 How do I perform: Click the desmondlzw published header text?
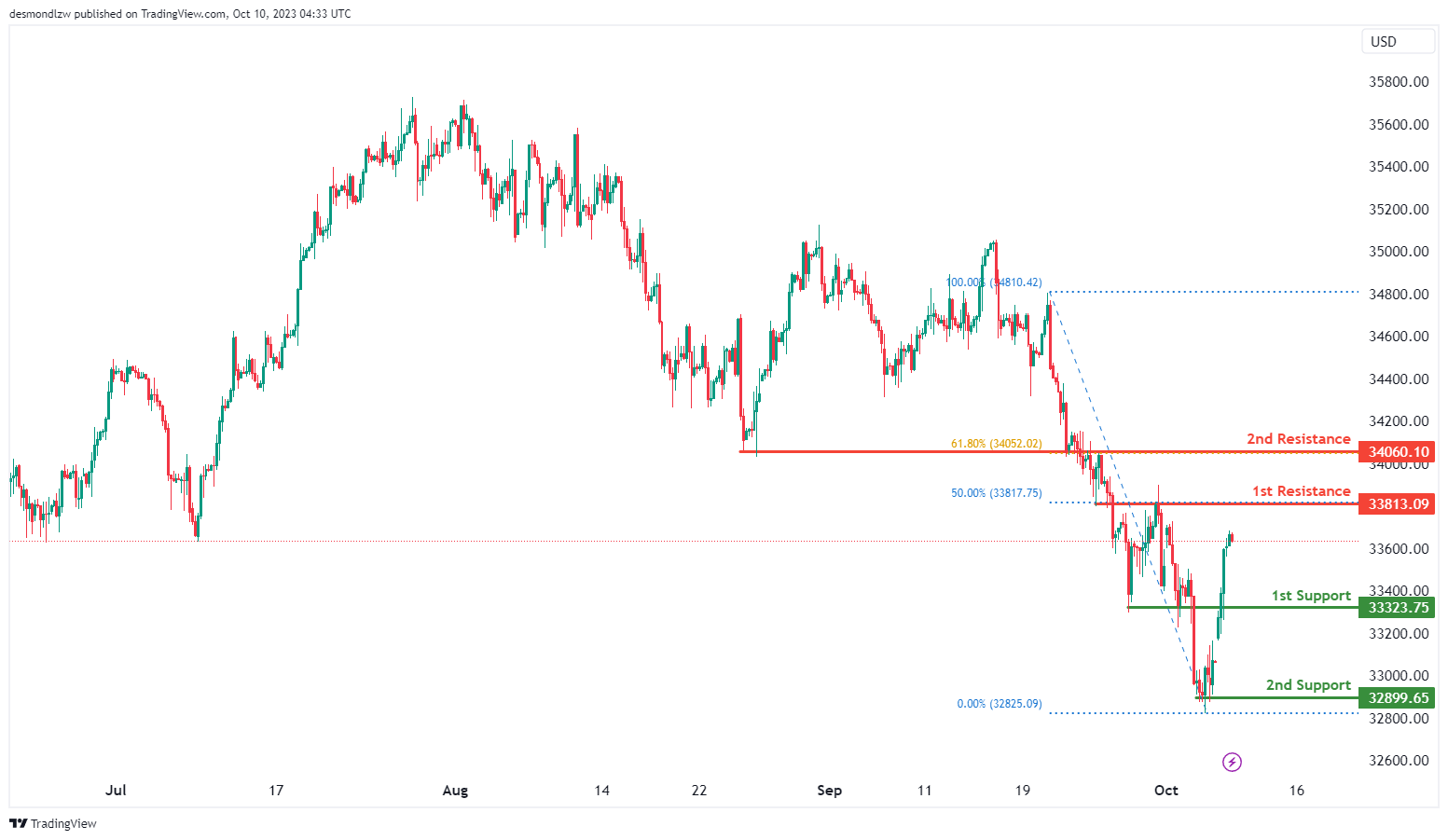[180, 14]
